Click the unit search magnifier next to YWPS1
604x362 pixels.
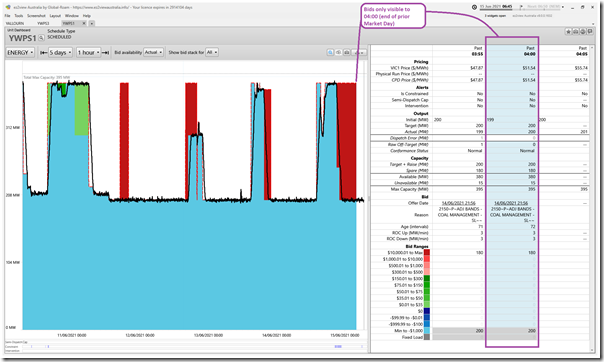click(x=41, y=38)
